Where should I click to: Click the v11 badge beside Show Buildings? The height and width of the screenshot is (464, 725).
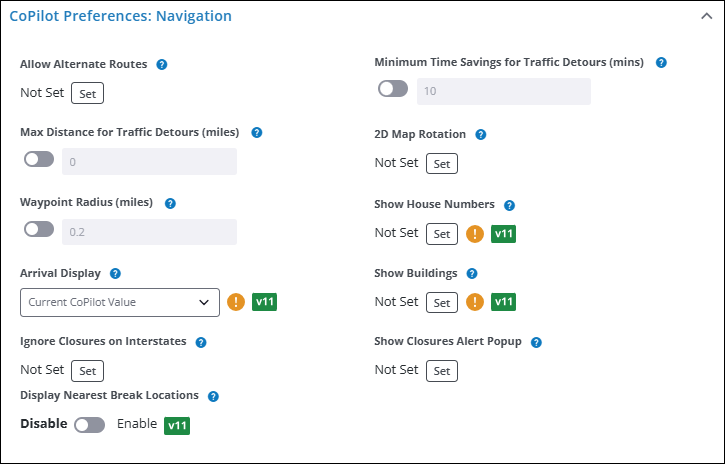(505, 302)
